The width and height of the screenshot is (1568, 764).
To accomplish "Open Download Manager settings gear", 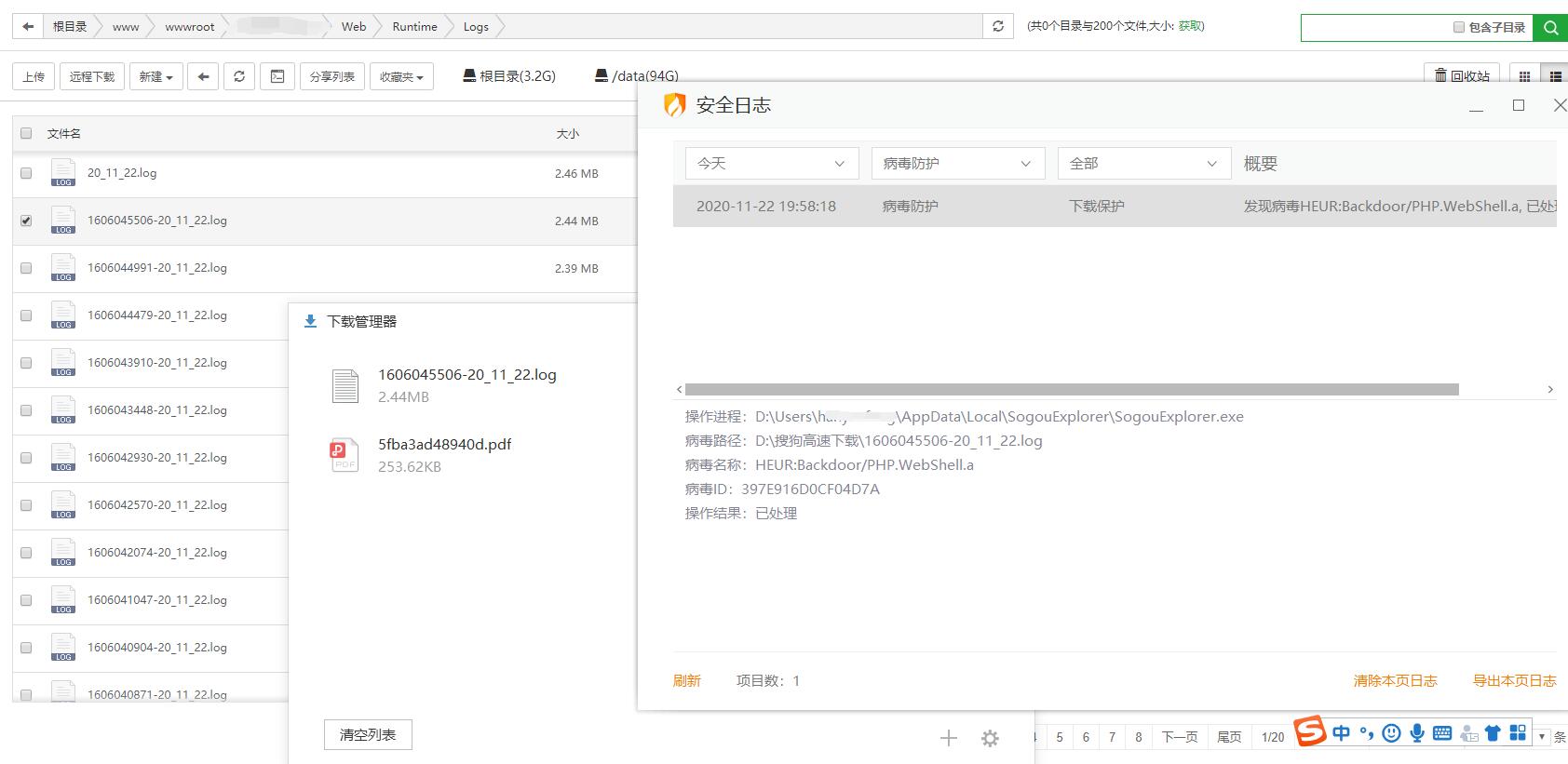I will coord(990,738).
